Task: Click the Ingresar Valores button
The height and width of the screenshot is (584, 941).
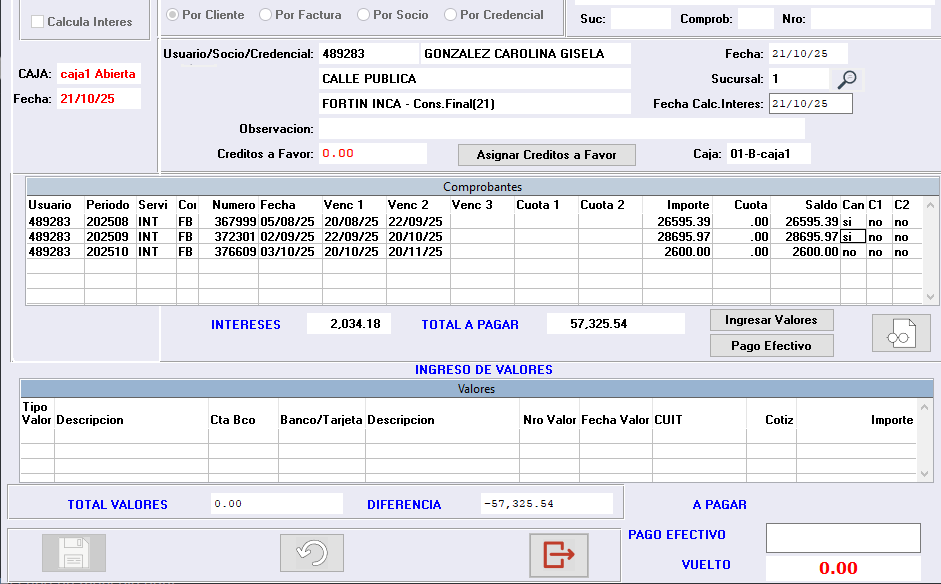Action: [x=771, y=320]
